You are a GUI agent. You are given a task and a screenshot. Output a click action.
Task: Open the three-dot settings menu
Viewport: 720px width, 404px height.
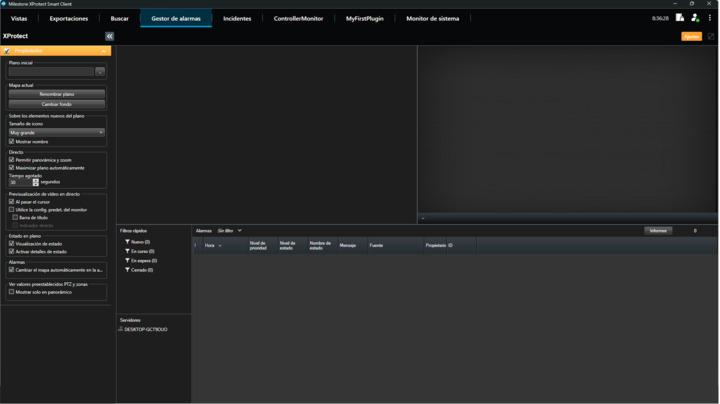pos(710,18)
